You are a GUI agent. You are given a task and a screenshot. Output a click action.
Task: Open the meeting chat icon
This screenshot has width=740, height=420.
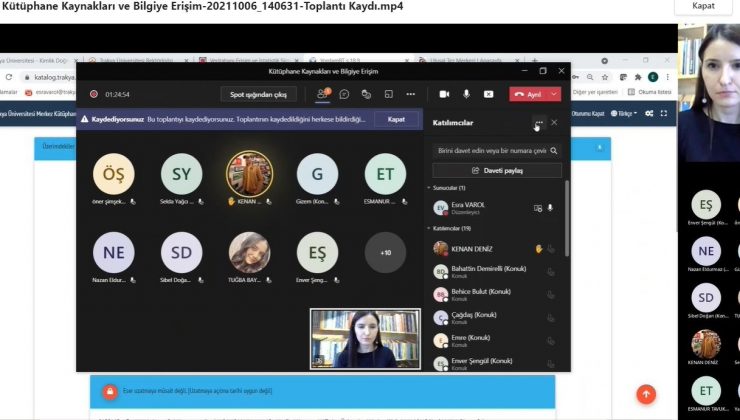click(x=344, y=94)
